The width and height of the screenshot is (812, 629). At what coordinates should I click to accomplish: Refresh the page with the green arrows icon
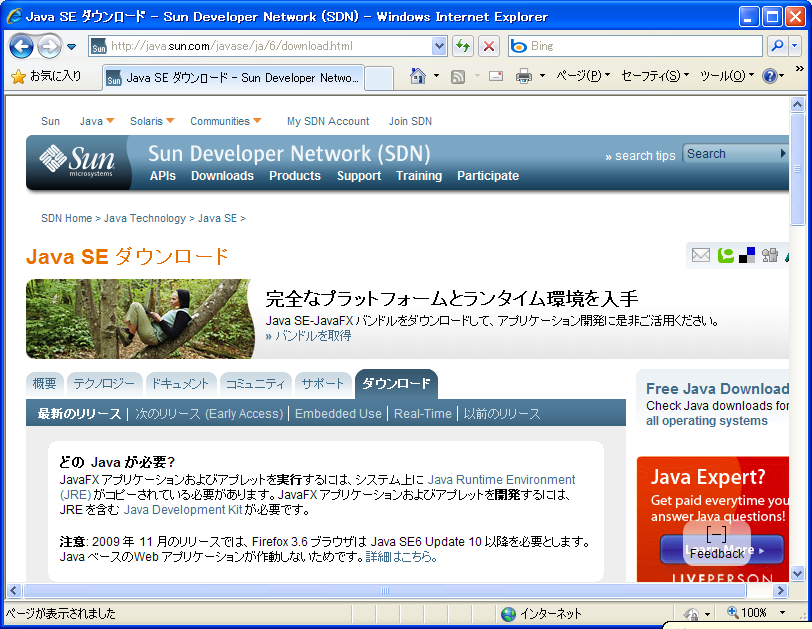[x=463, y=46]
